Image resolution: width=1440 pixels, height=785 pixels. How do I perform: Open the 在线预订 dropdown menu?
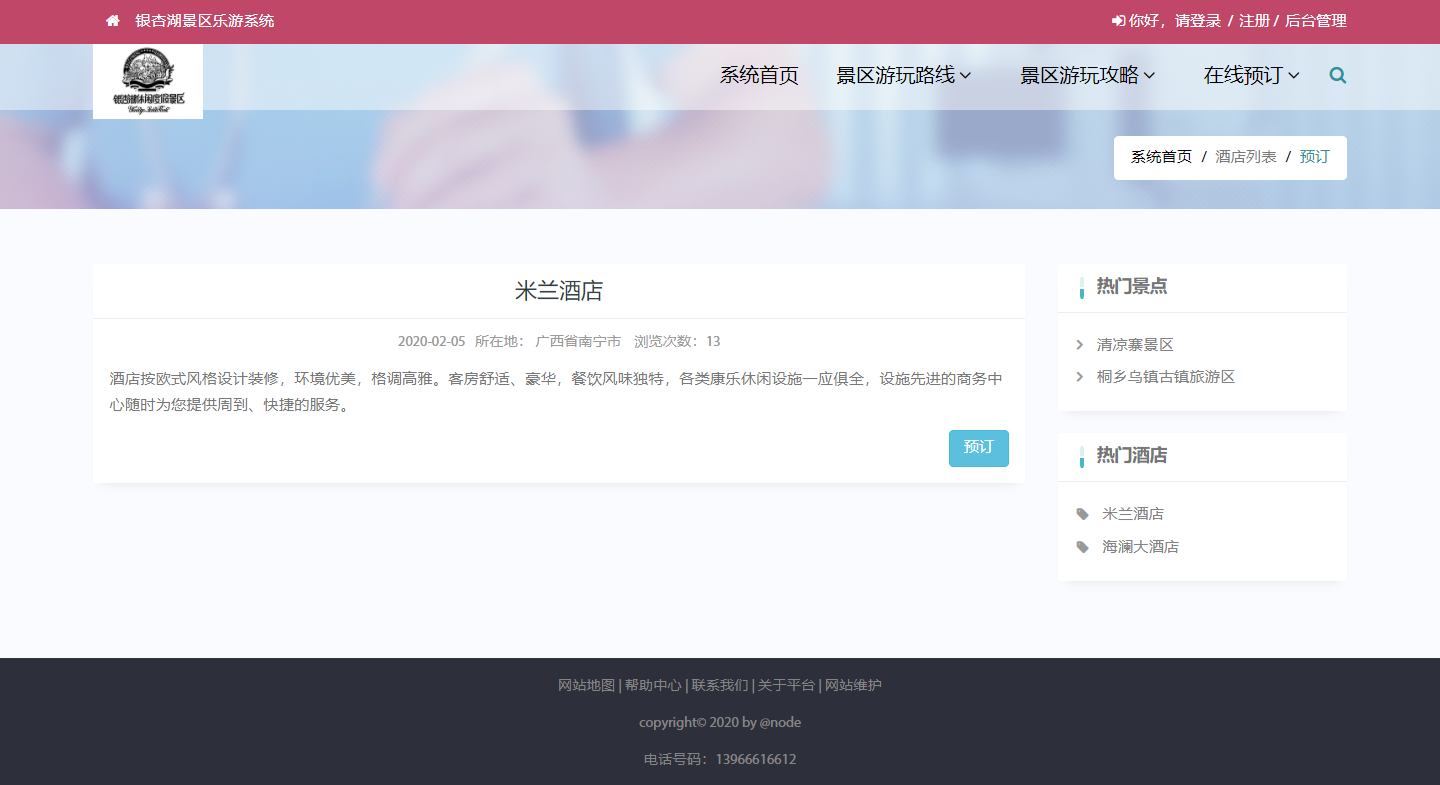1251,75
